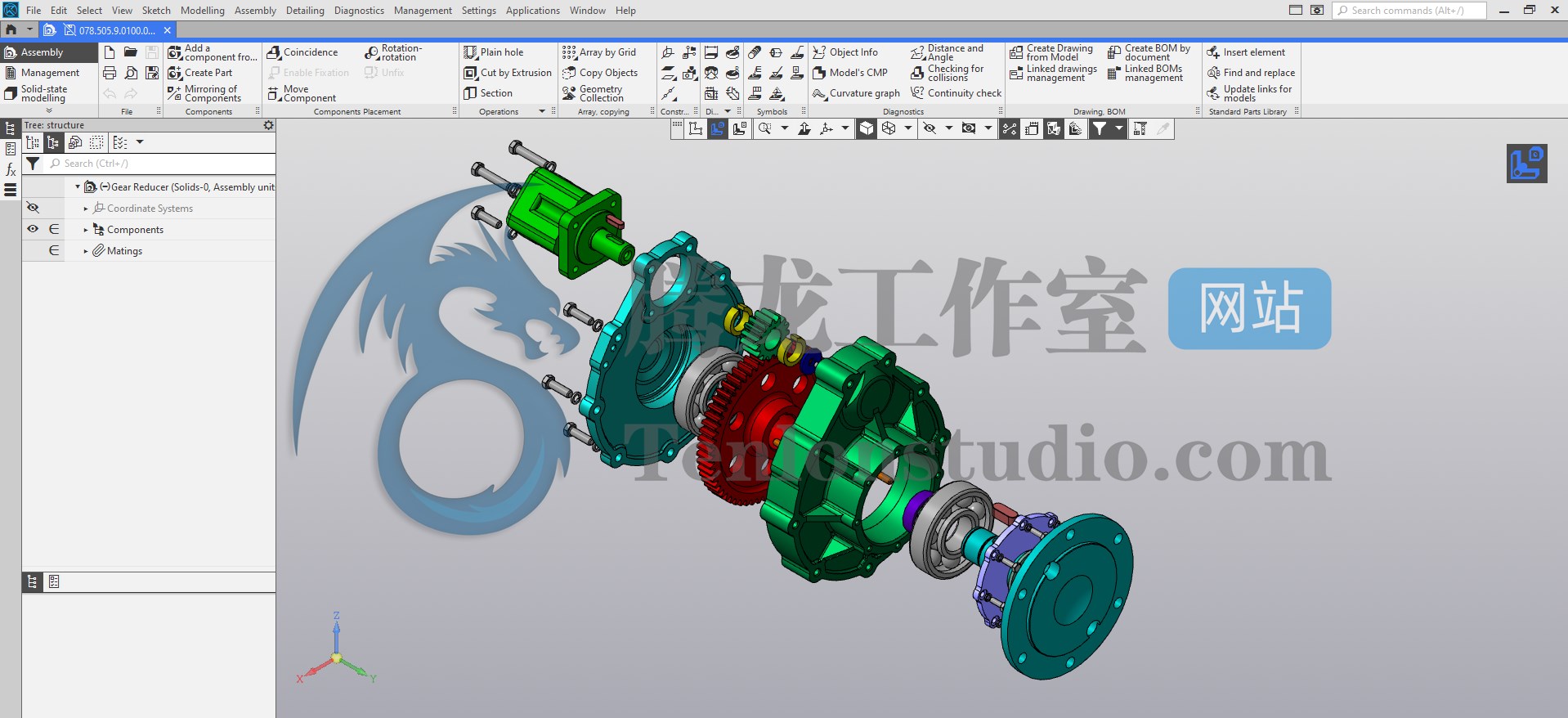This screenshot has height=718, width=1568.
Task: Close the 078.505.9.0100.0 document tab
Action: tap(168, 30)
